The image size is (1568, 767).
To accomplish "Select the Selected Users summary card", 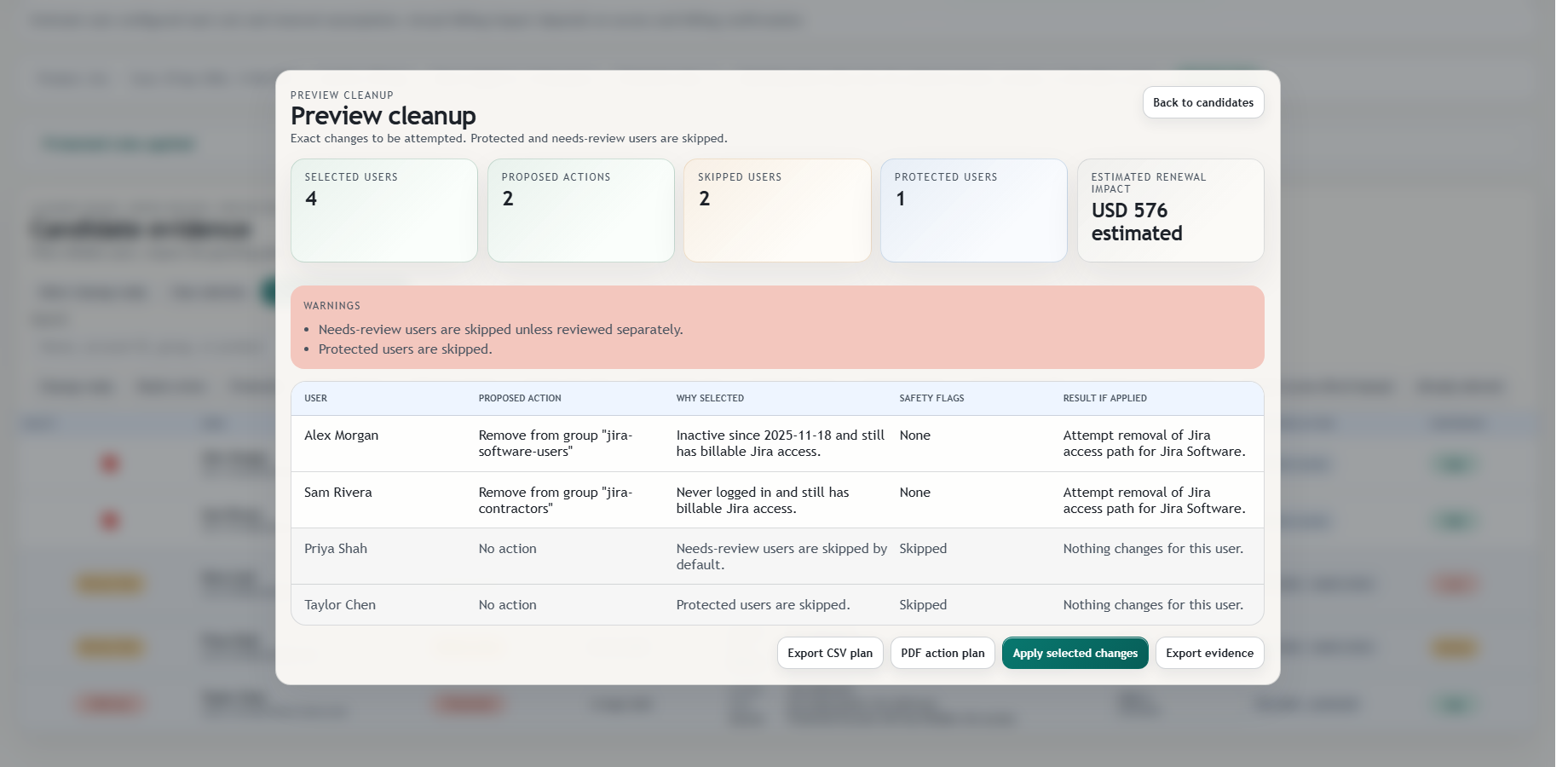I will point(383,210).
